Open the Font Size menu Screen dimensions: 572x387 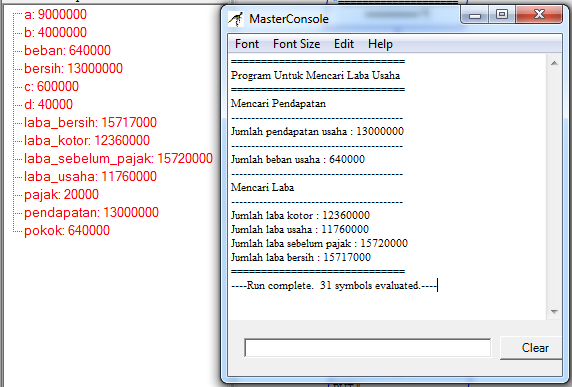[296, 44]
